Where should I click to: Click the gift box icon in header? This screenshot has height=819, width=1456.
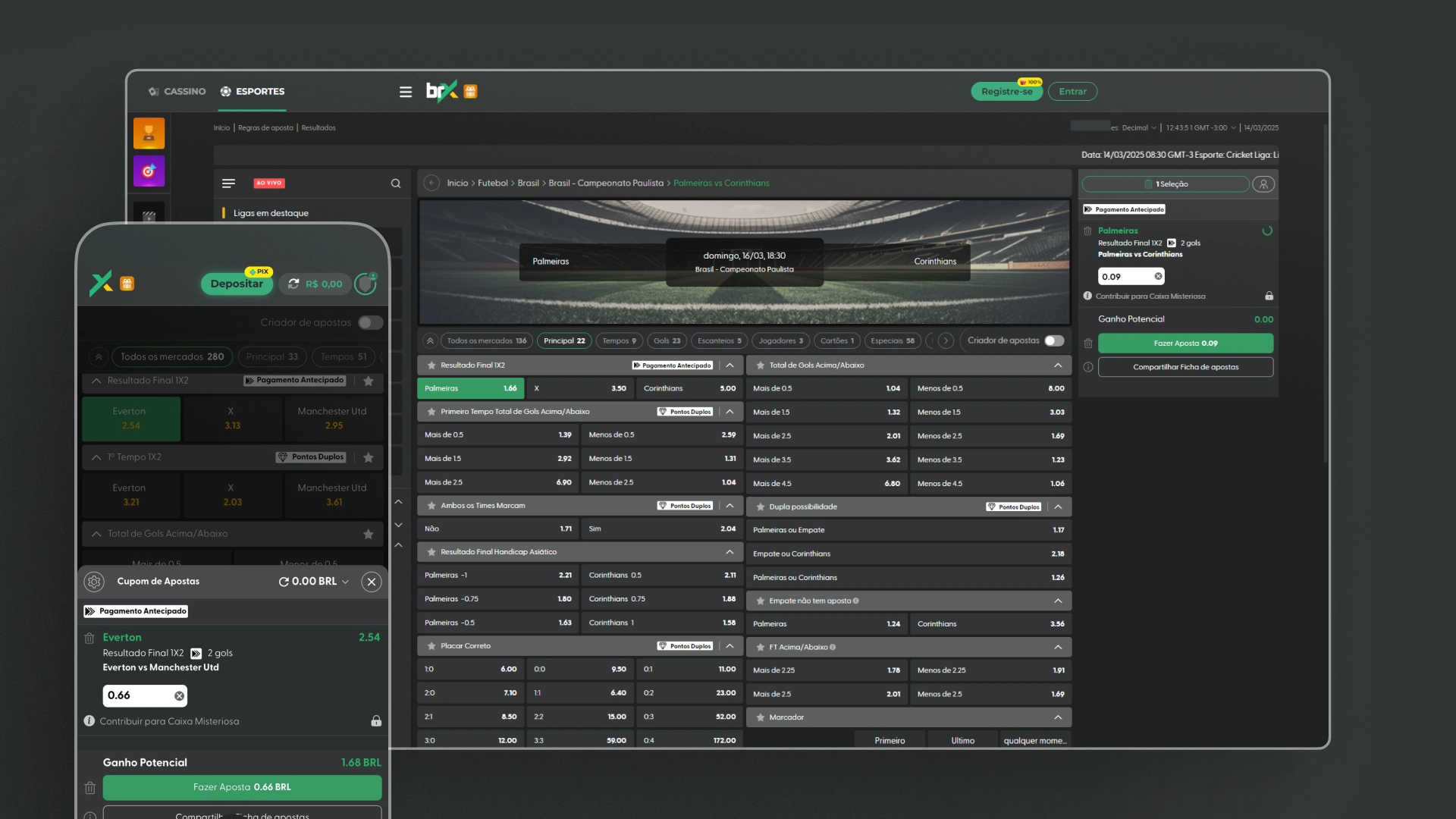click(470, 92)
